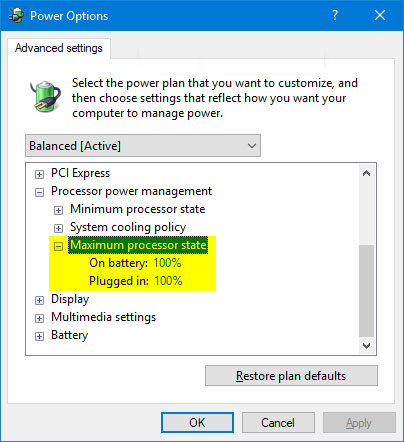Expand the Battery node
The image size is (404, 442).
point(39,336)
